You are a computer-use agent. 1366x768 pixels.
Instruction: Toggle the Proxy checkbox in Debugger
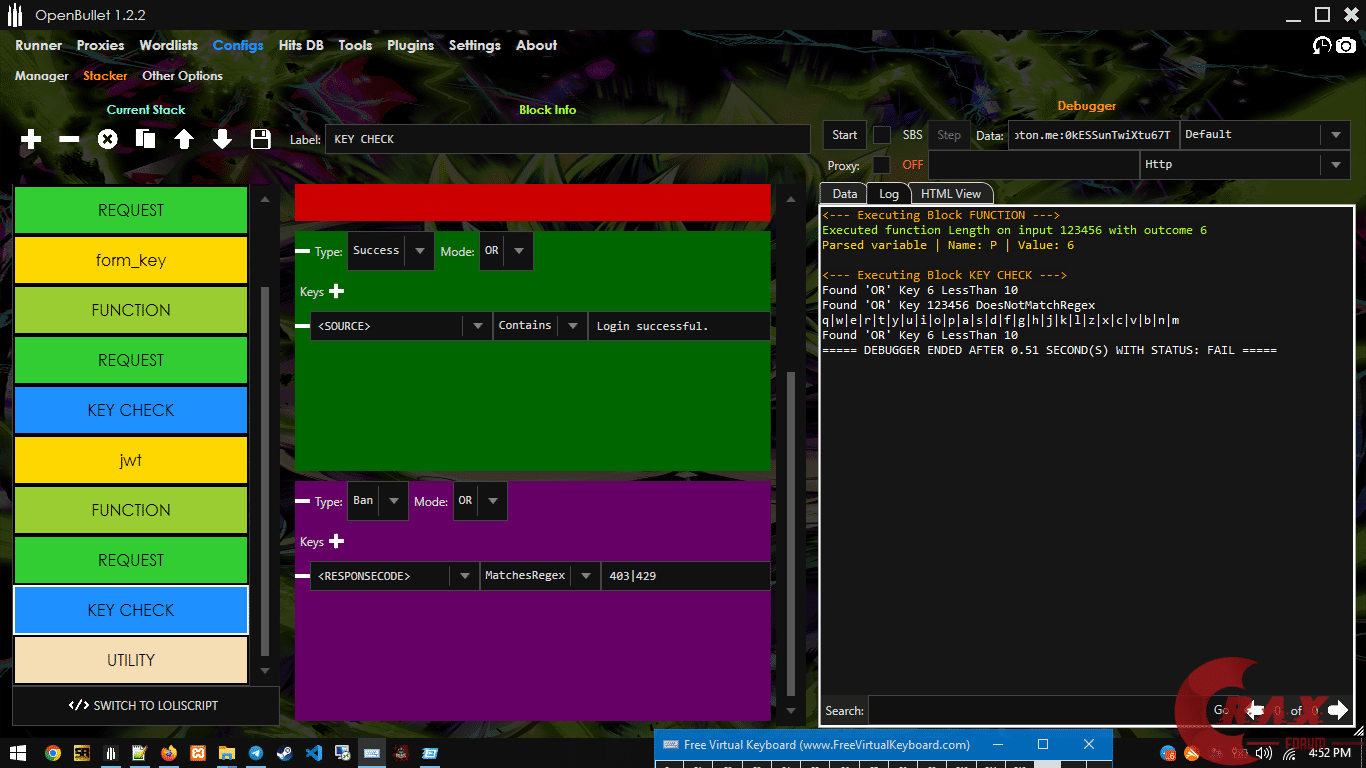click(881, 165)
